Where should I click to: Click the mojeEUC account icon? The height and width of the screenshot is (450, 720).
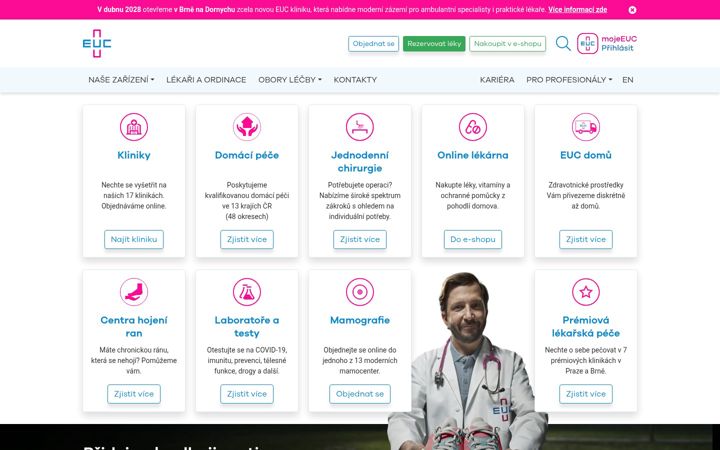click(x=587, y=44)
